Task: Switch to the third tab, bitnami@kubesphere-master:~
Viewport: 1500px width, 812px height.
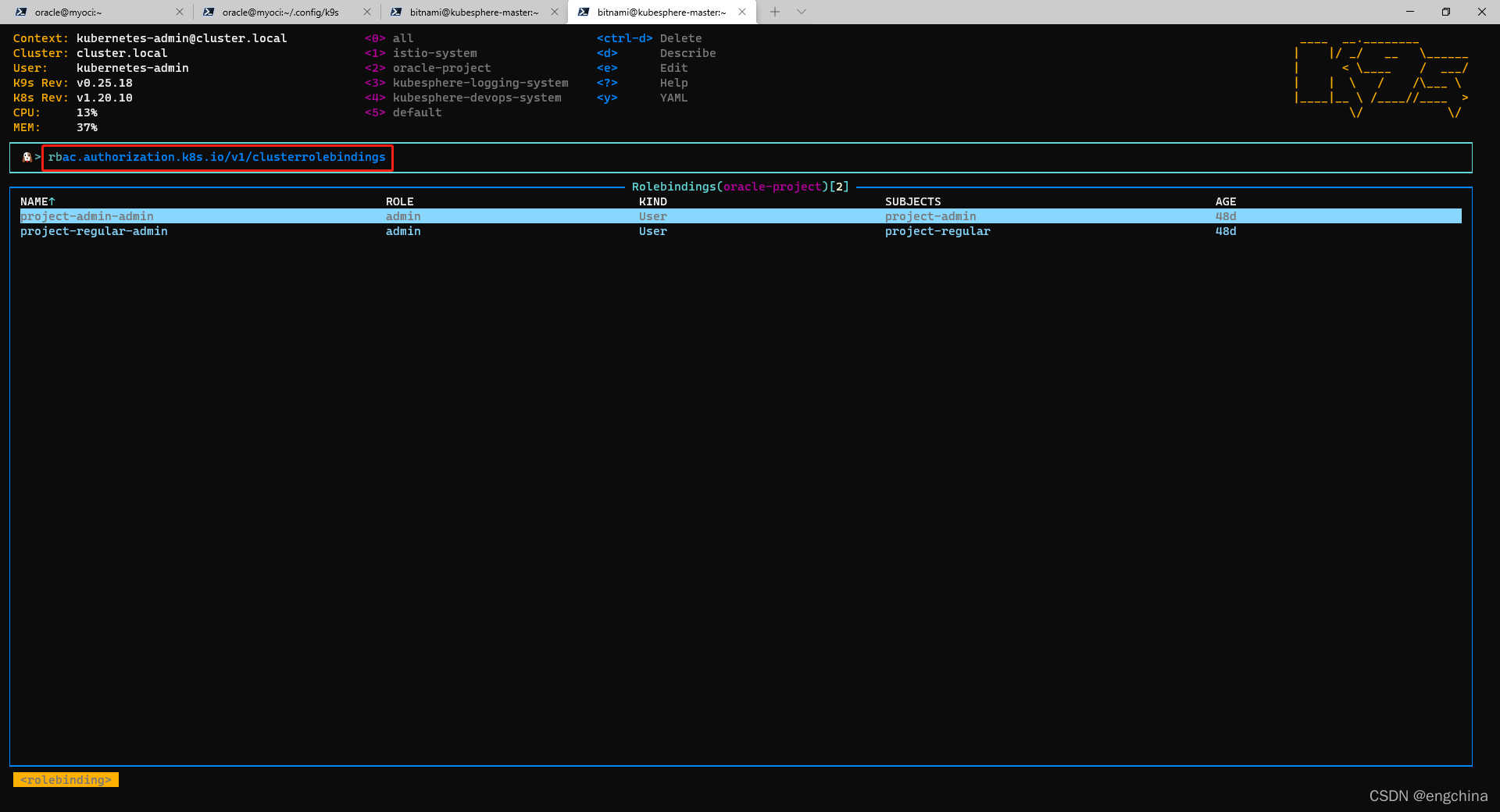Action: coord(473,12)
